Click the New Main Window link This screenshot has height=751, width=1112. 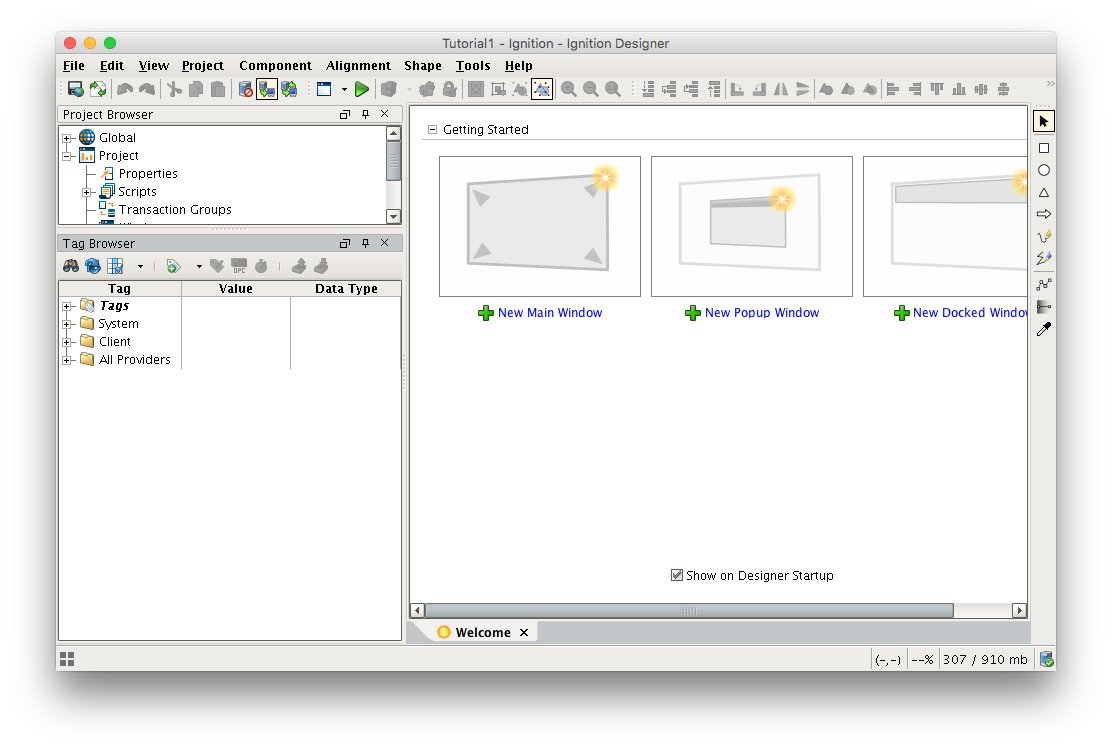[x=550, y=313]
